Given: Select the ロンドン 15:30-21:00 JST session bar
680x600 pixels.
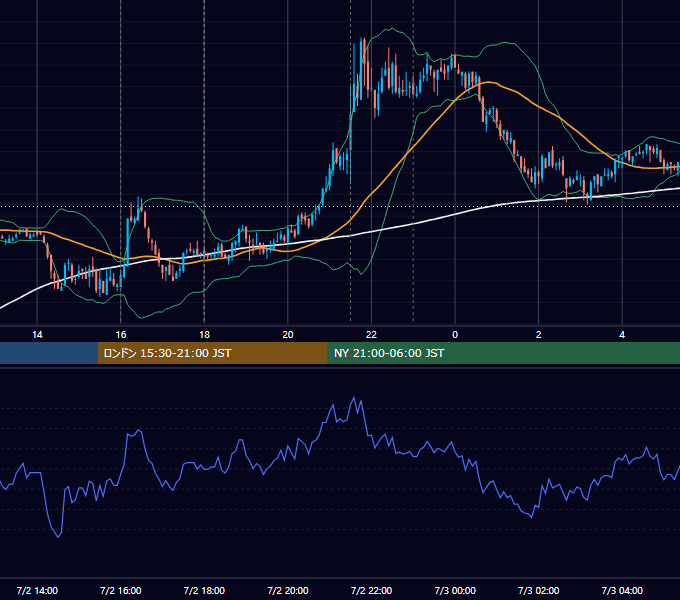Looking at the screenshot, I should [x=212, y=353].
